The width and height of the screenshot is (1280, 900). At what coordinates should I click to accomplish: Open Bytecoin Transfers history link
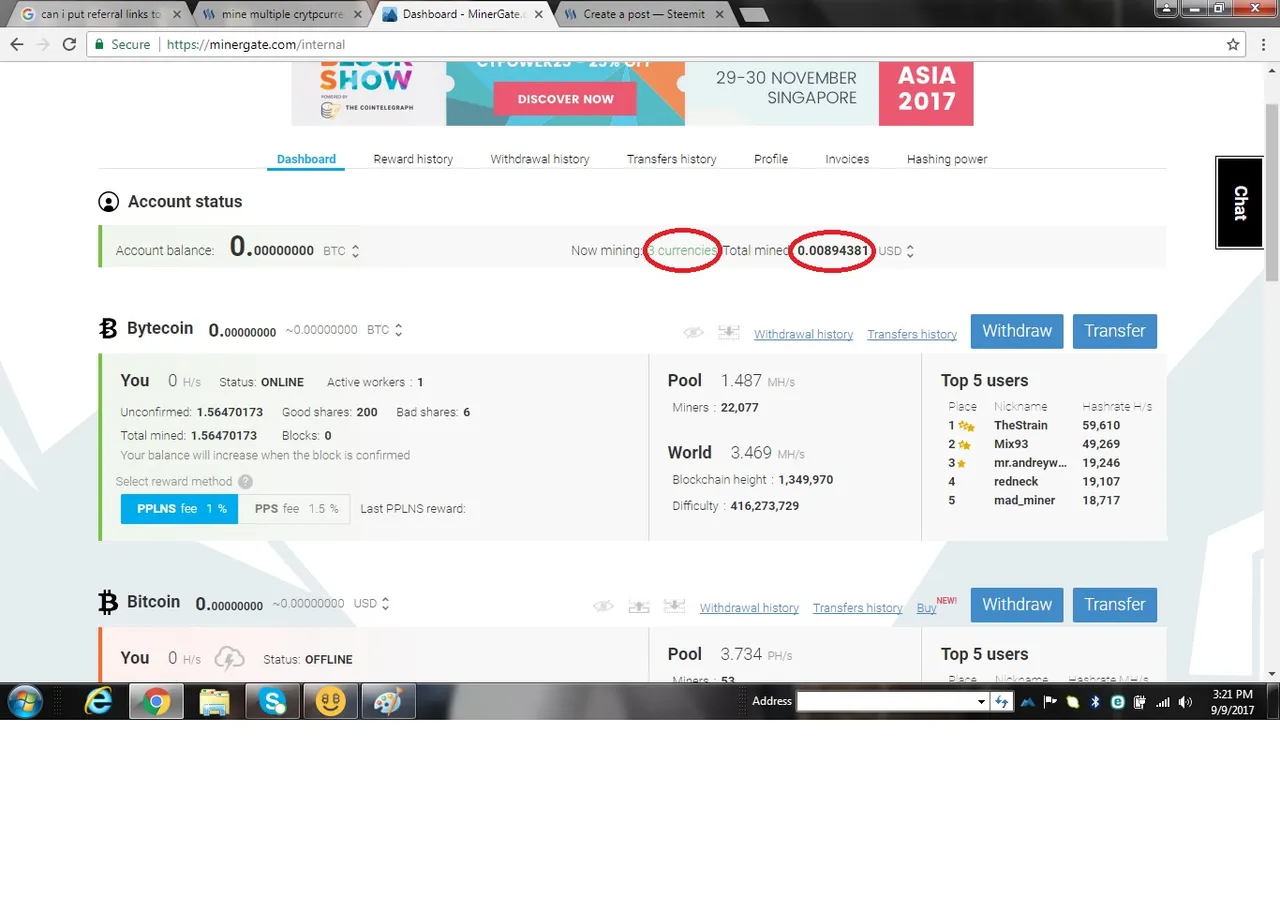(912, 334)
